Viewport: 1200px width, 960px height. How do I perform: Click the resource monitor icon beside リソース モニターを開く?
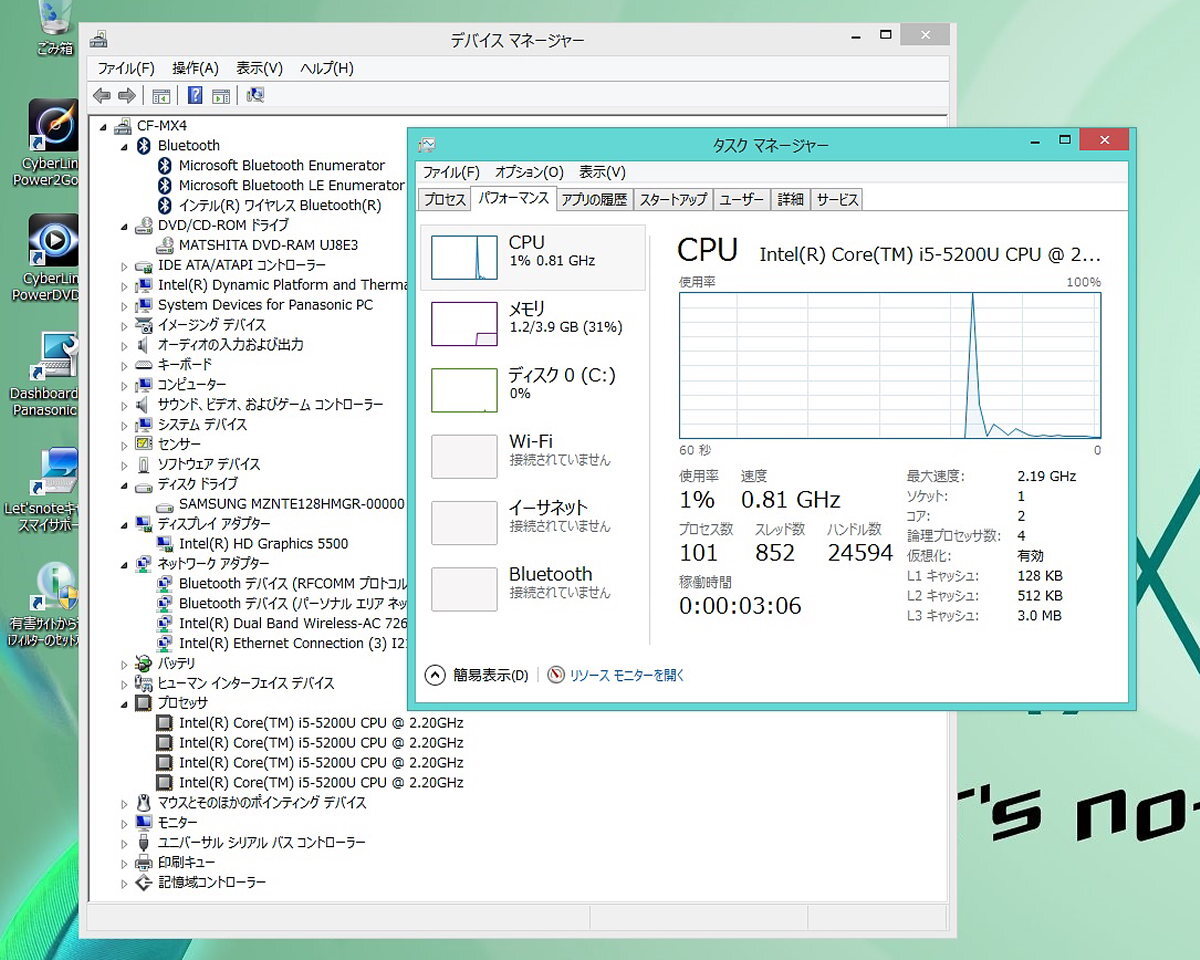click(x=556, y=675)
